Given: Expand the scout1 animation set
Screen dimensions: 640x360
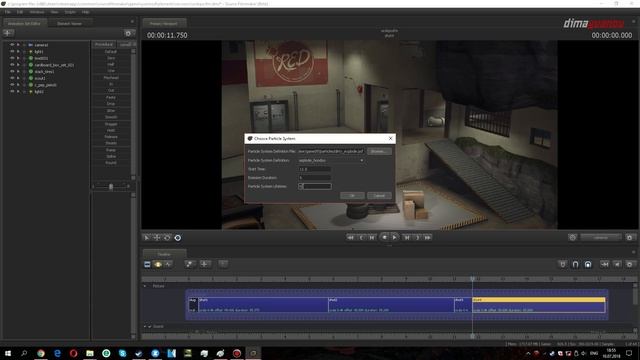Looking at the screenshot, I should pos(18,78).
